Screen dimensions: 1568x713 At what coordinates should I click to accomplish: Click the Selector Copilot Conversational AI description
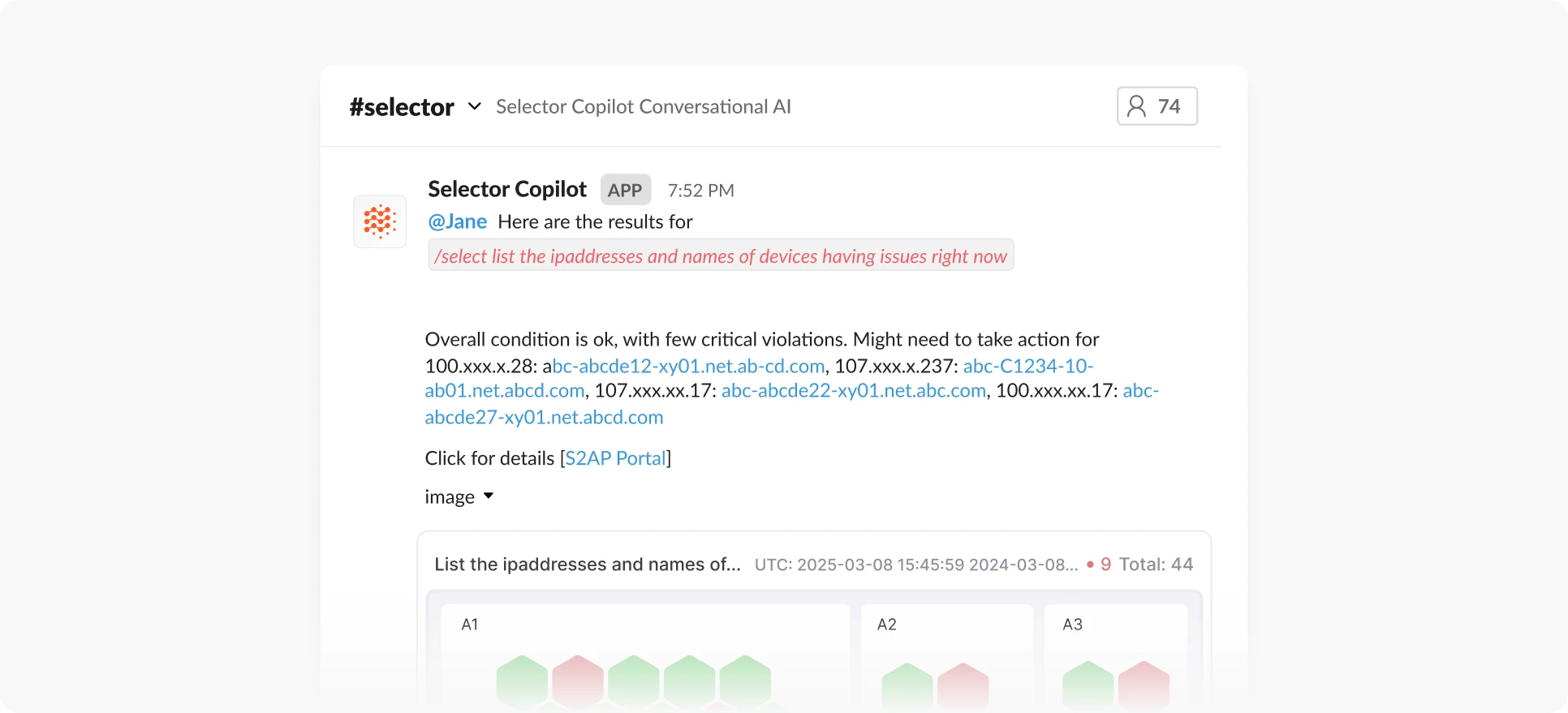point(644,106)
